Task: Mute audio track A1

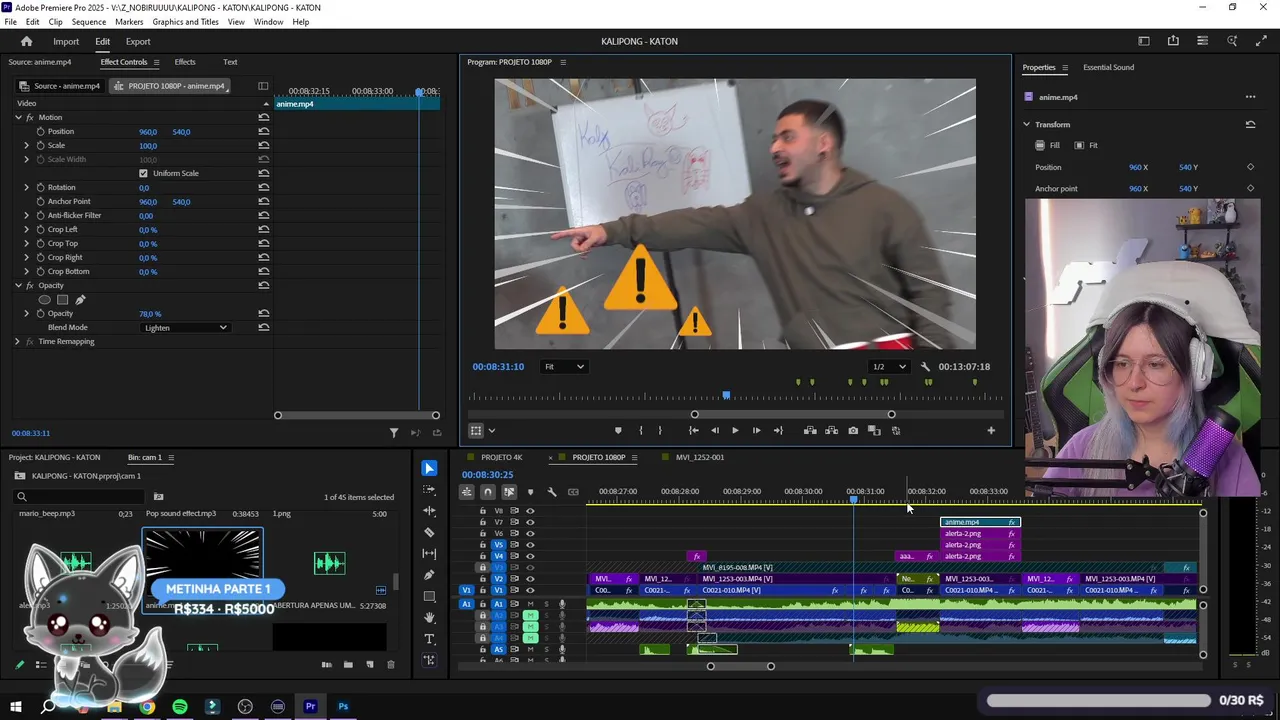Action: click(531, 604)
